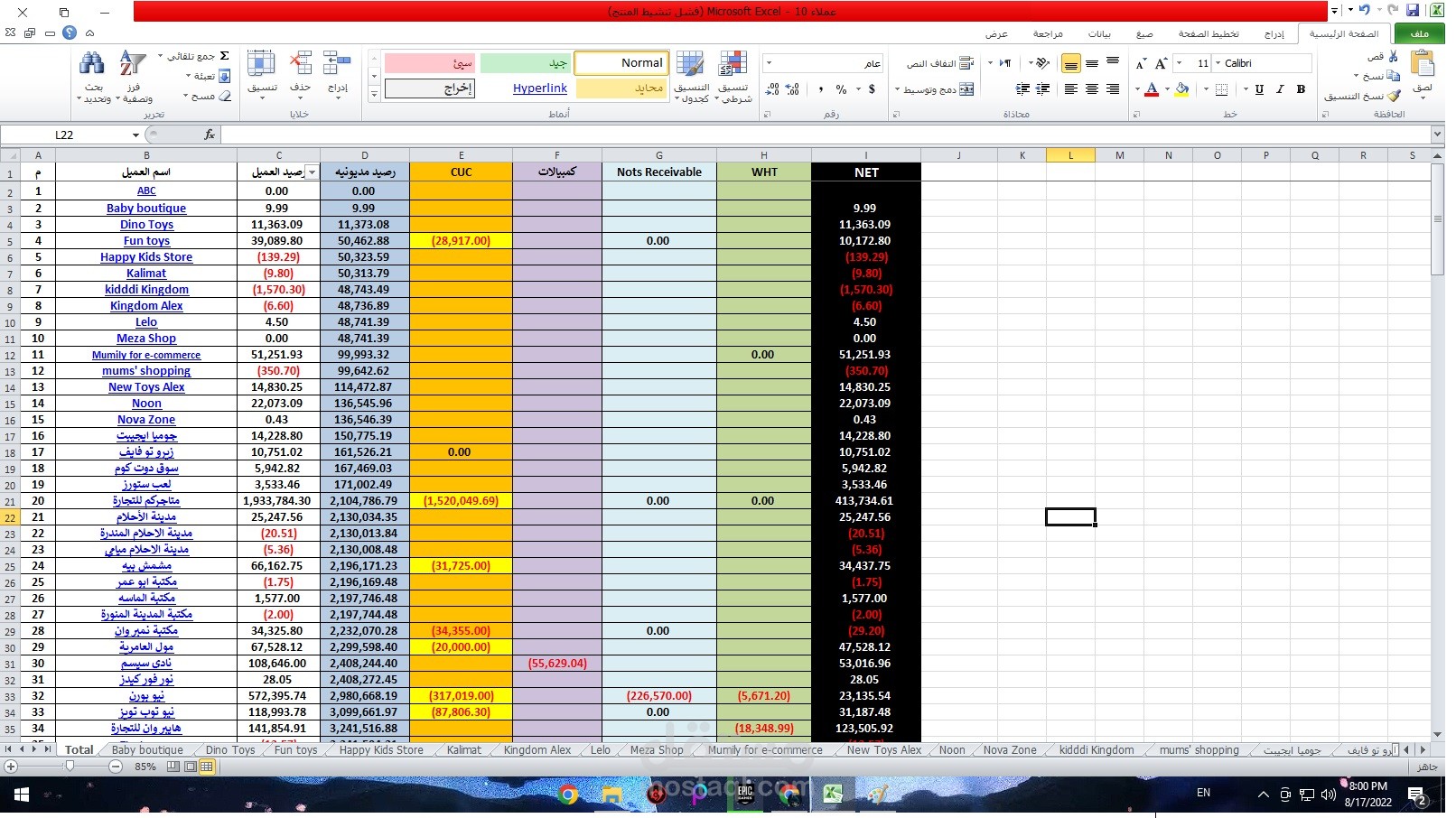This screenshot has width=1456, height=818.
Task: Expand the cell styles gallery
Action: [x=374, y=95]
